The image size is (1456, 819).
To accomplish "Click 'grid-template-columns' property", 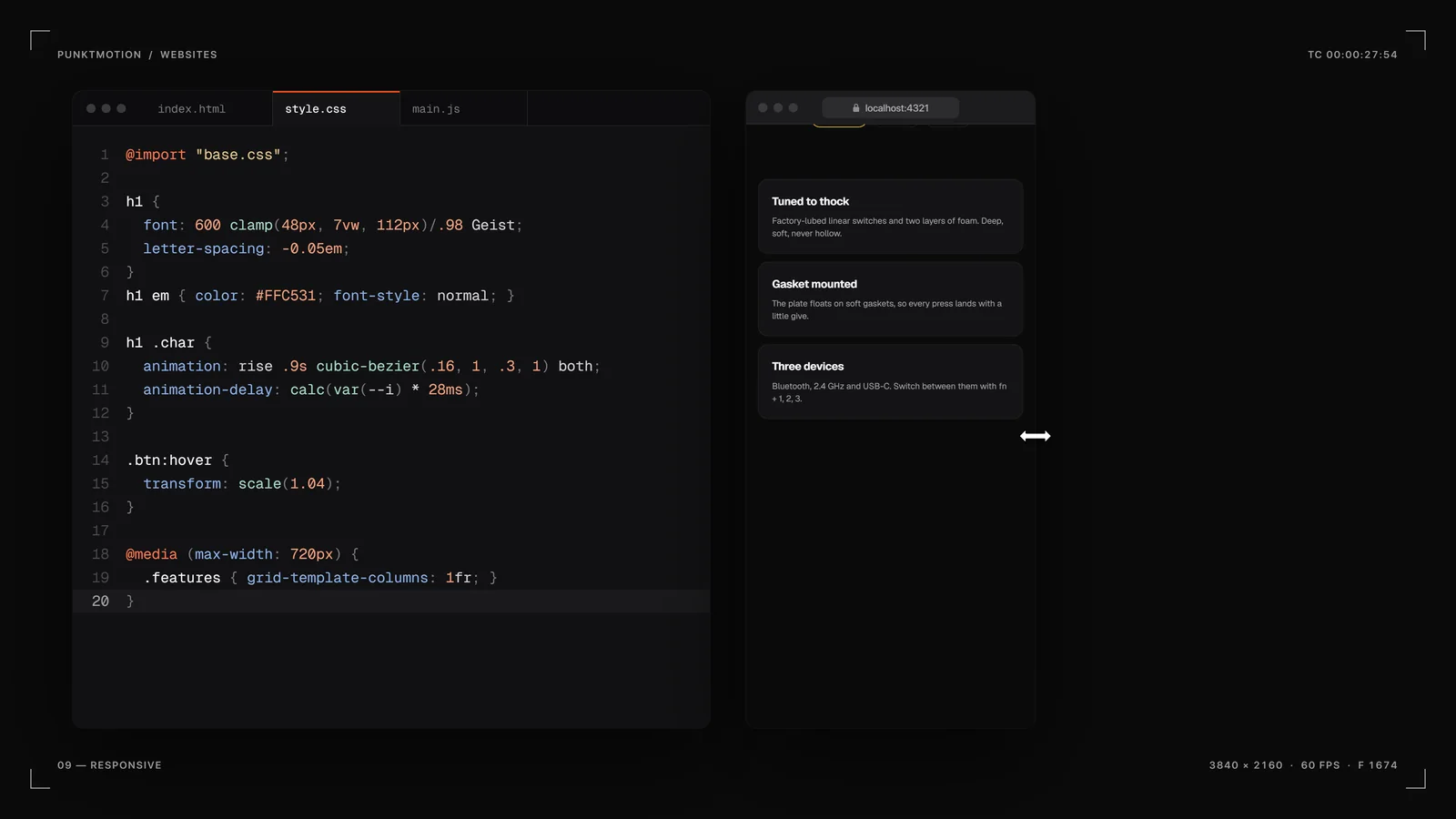I will [338, 578].
